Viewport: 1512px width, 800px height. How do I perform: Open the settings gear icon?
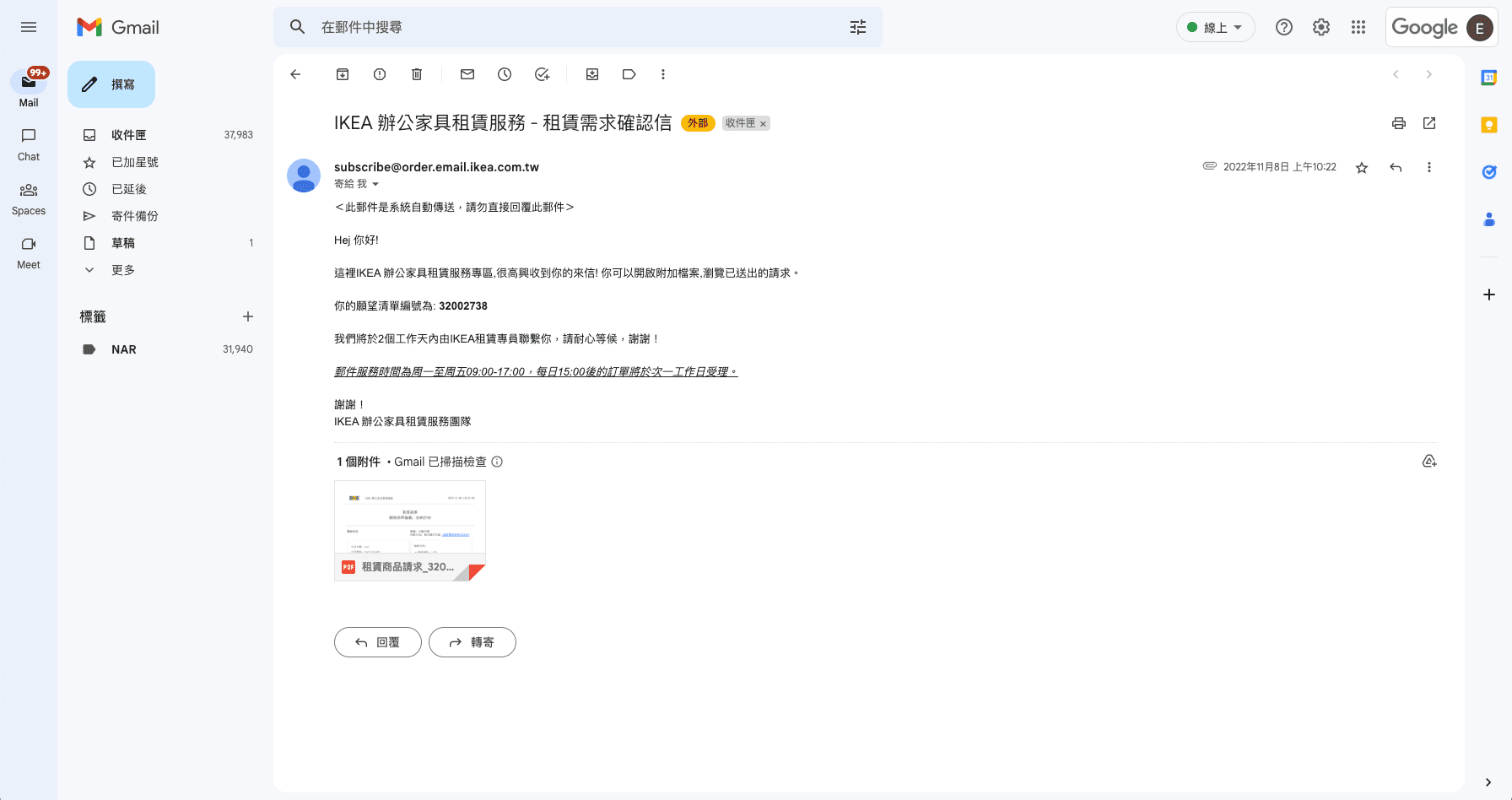tap(1321, 27)
